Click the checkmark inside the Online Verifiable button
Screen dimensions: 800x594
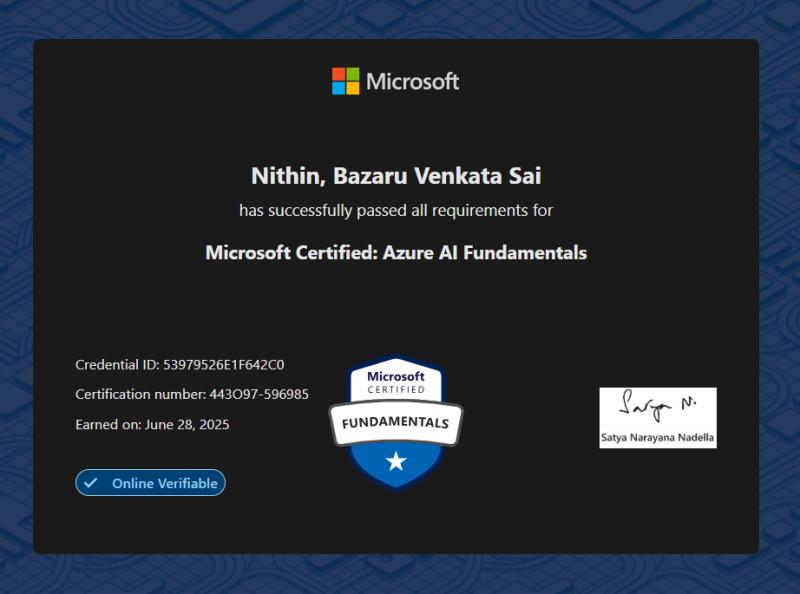pos(91,483)
